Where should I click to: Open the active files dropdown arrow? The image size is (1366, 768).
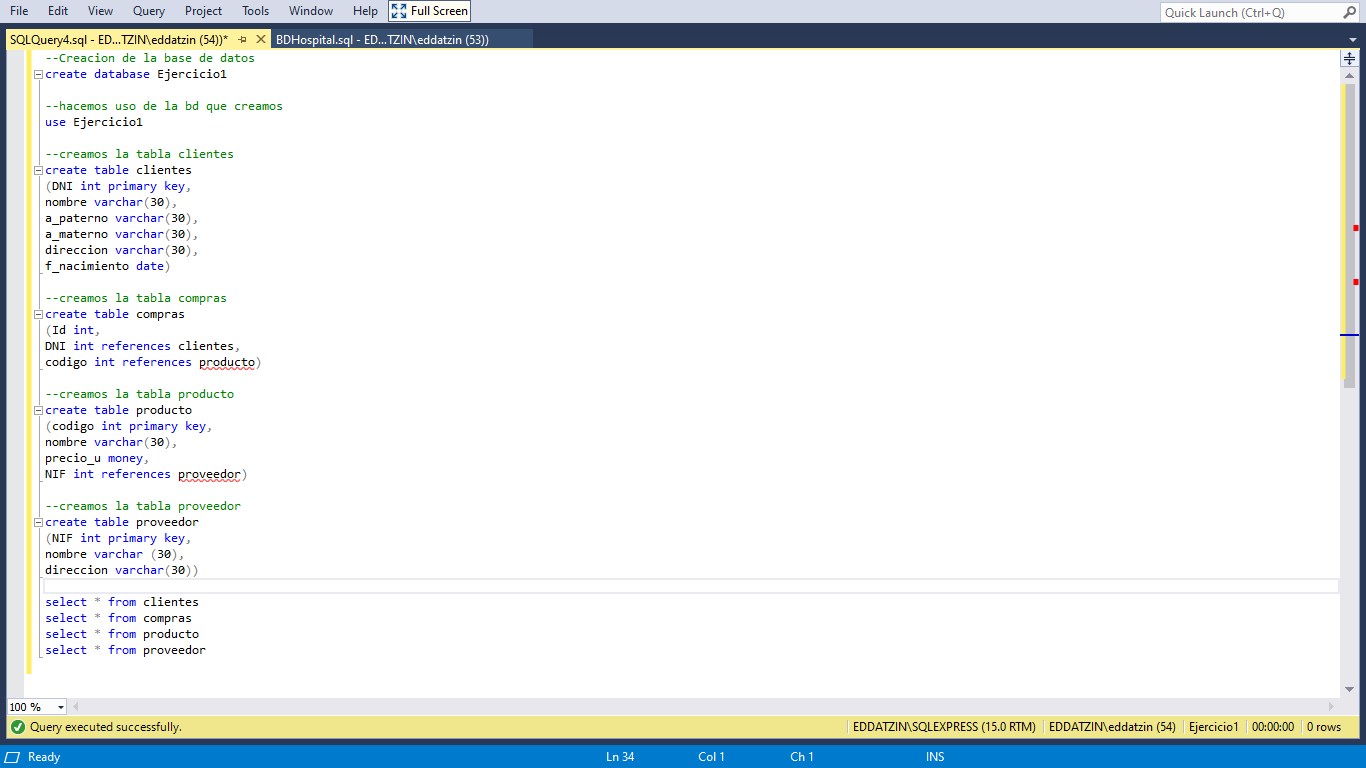1352,40
